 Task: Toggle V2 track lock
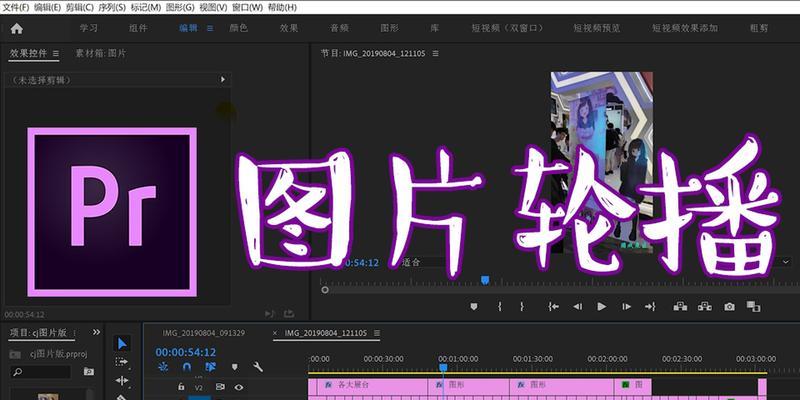[181, 387]
